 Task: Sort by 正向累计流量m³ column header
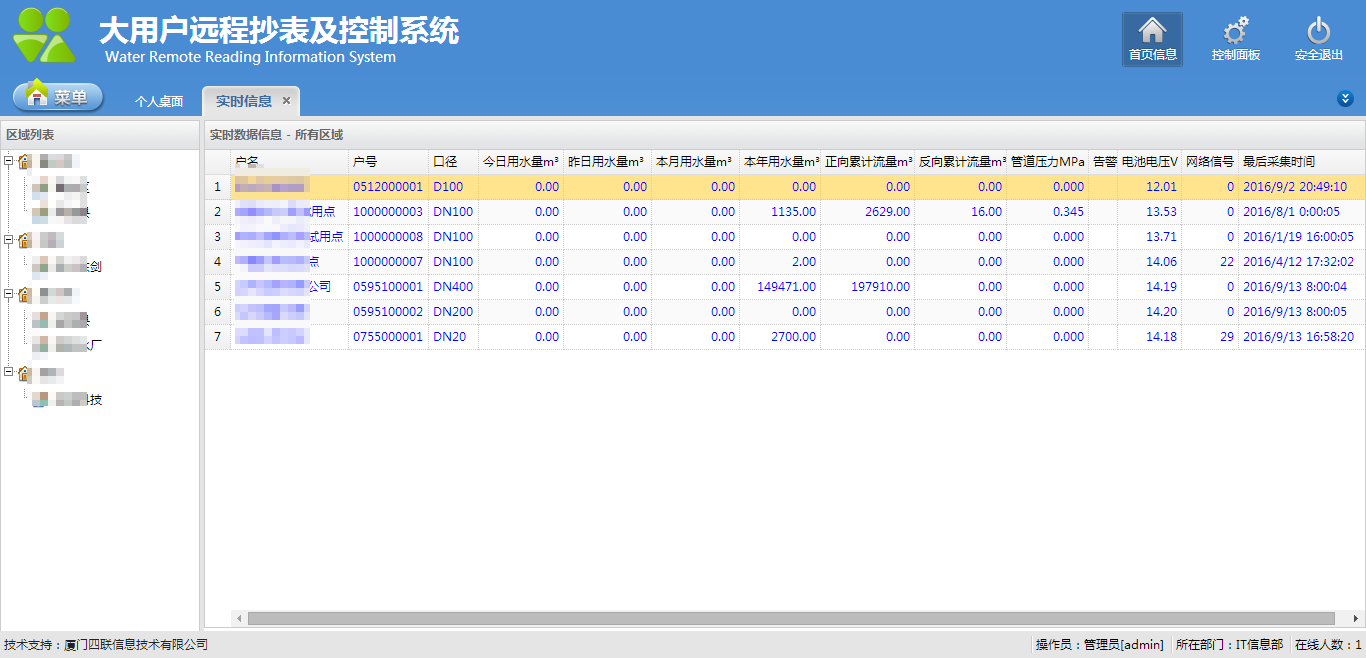coord(867,162)
